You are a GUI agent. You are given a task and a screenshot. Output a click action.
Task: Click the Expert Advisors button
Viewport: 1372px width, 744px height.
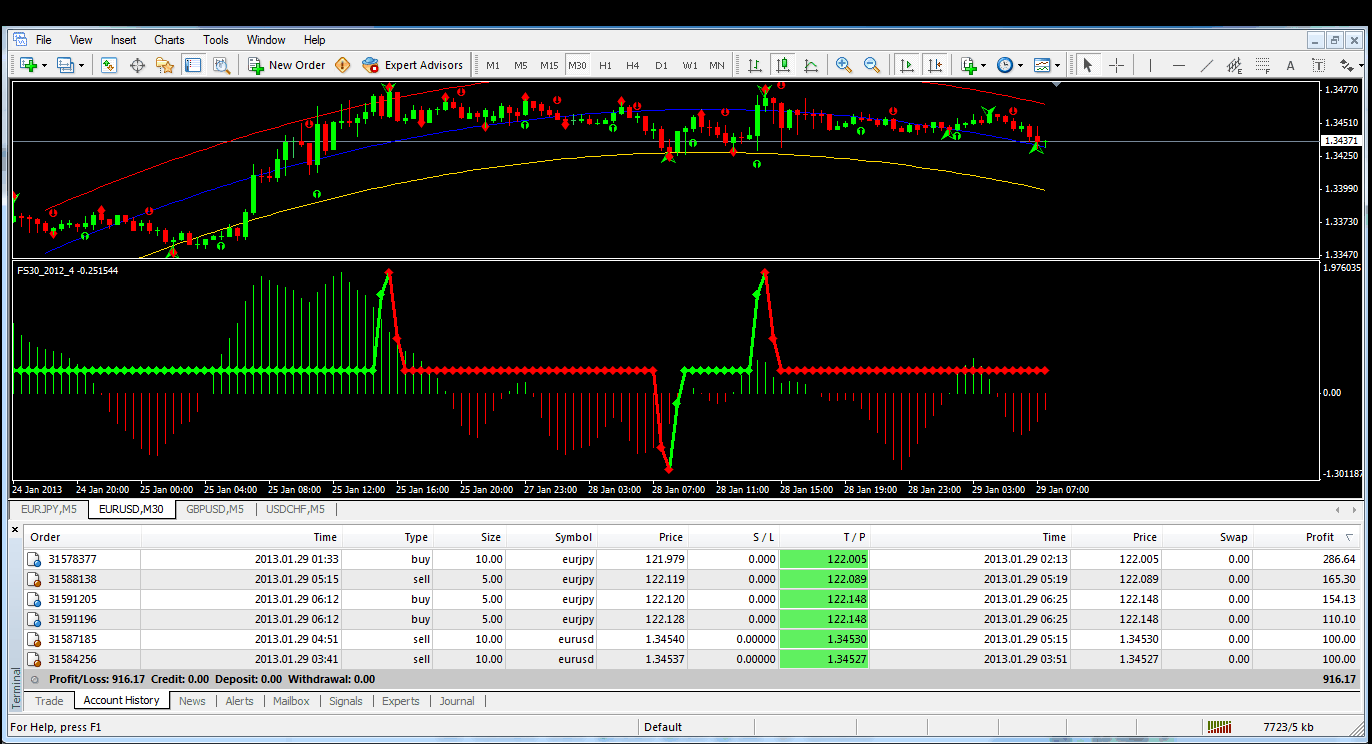tap(412, 65)
